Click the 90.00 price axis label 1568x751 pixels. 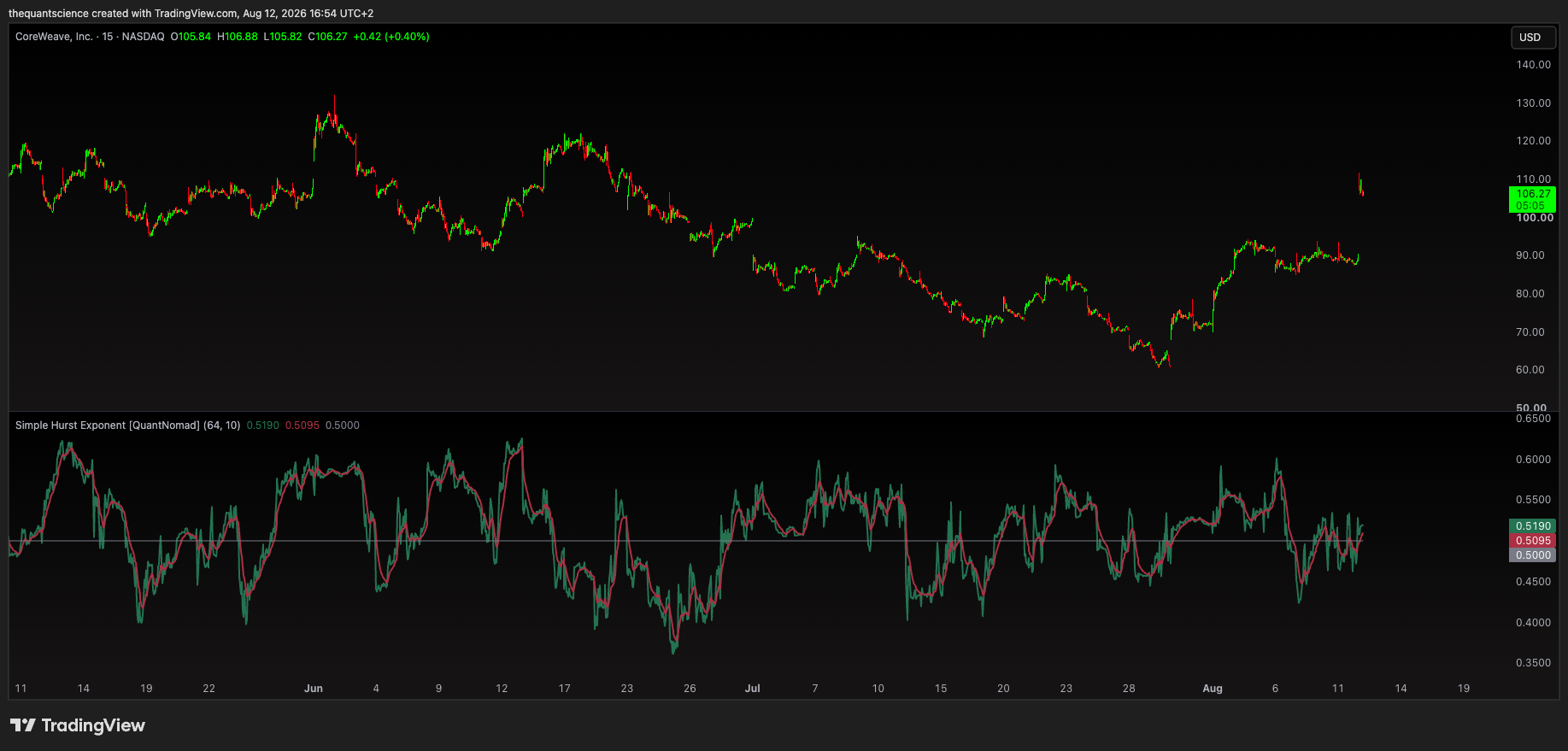pyautogui.click(x=1530, y=255)
